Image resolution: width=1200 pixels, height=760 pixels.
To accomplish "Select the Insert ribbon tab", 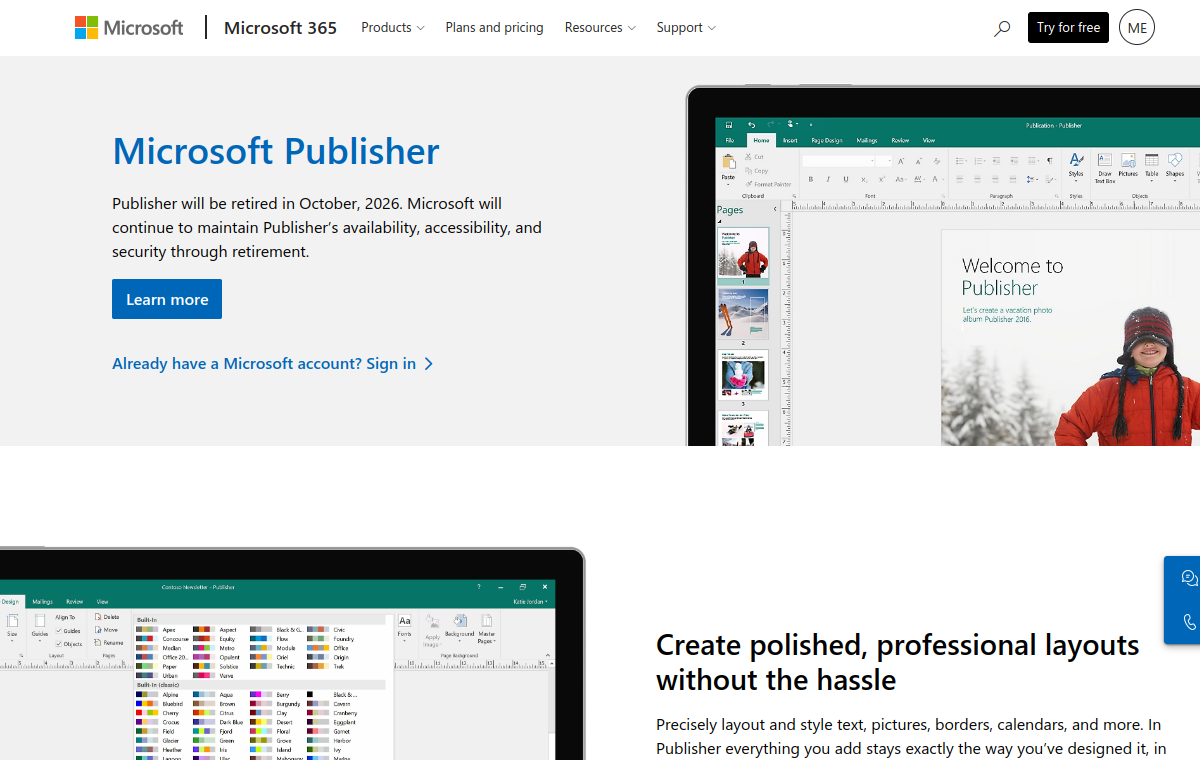I will pyautogui.click(x=790, y=140).
